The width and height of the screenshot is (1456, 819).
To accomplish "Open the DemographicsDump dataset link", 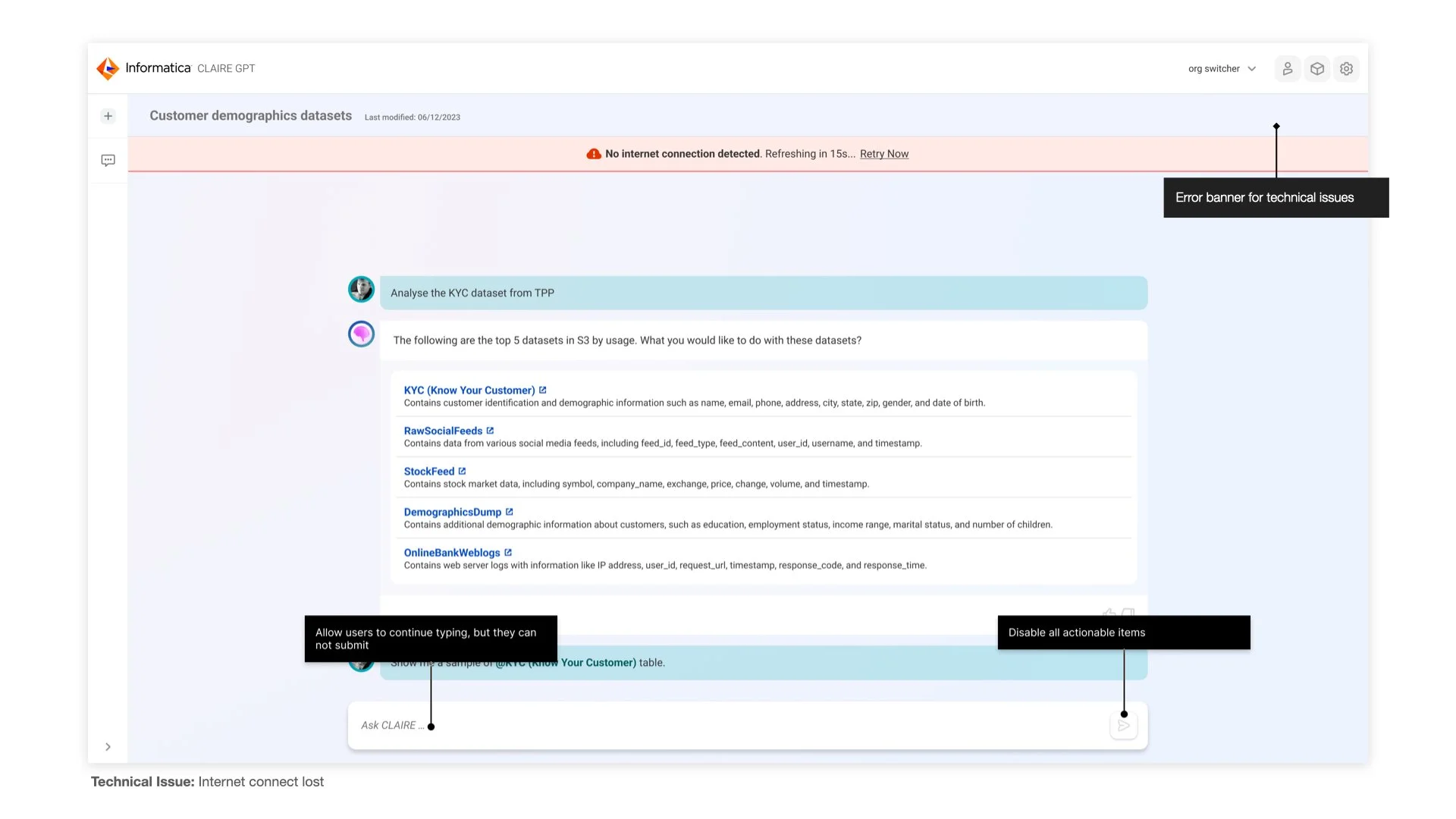I will (x=452, y=512).
